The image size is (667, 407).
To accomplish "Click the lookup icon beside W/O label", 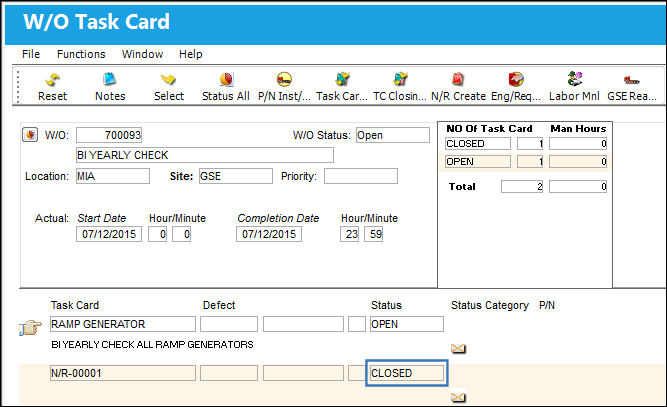I will (x=30, y=135).
